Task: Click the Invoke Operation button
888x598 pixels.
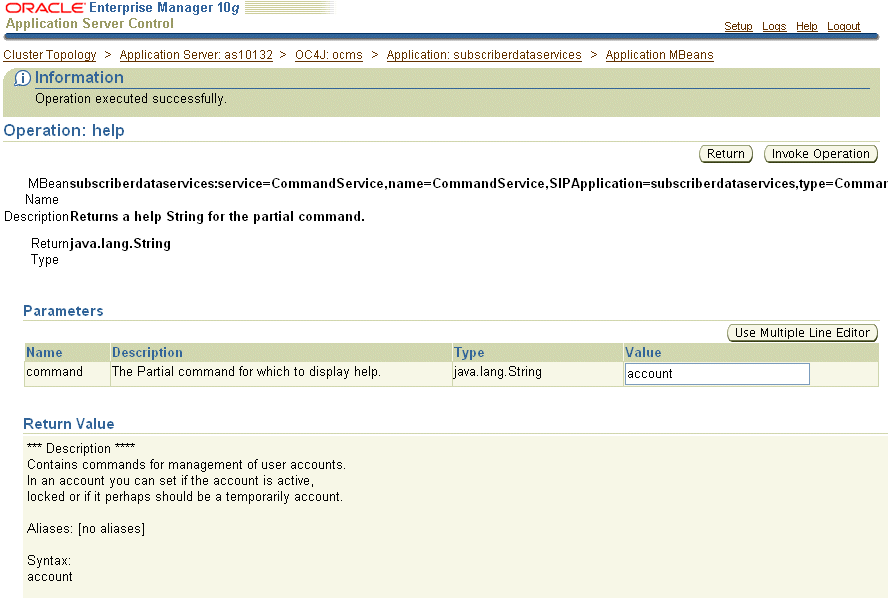Action: (821, 154)
